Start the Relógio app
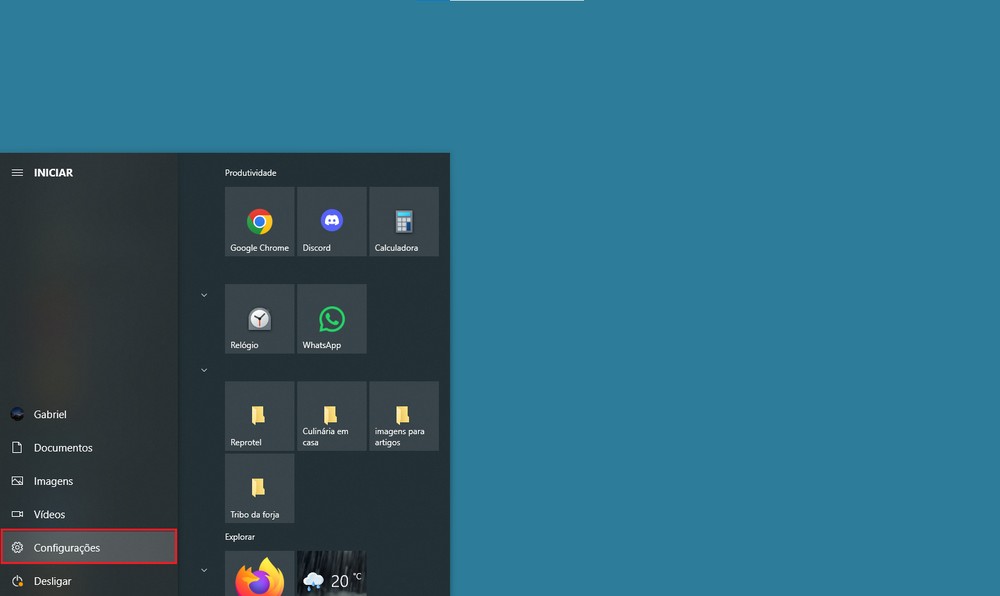This screenshot has height=596, width=1000. [259, 318]
